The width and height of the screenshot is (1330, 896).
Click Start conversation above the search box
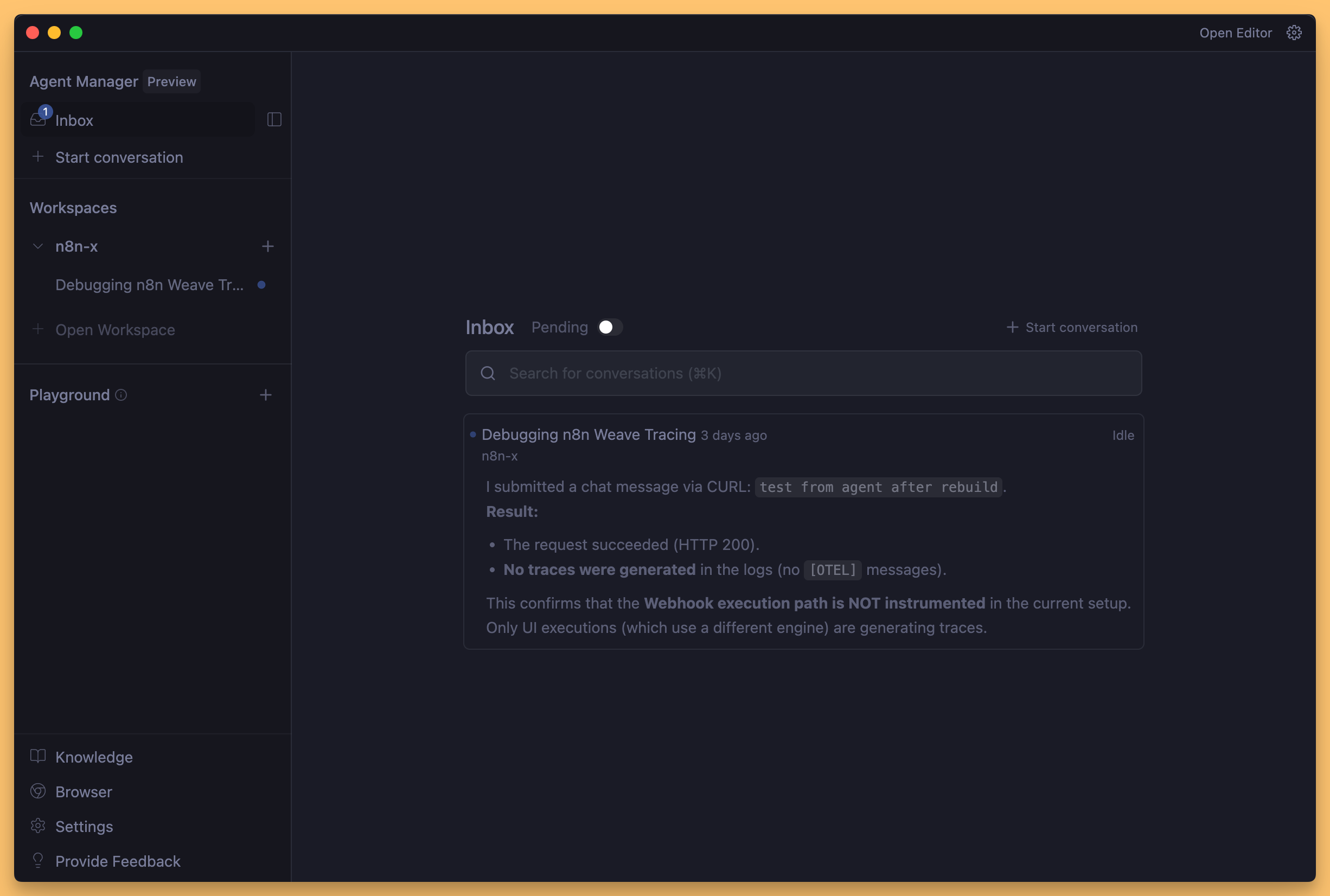pyautogui.click(x=1072, y=327)
